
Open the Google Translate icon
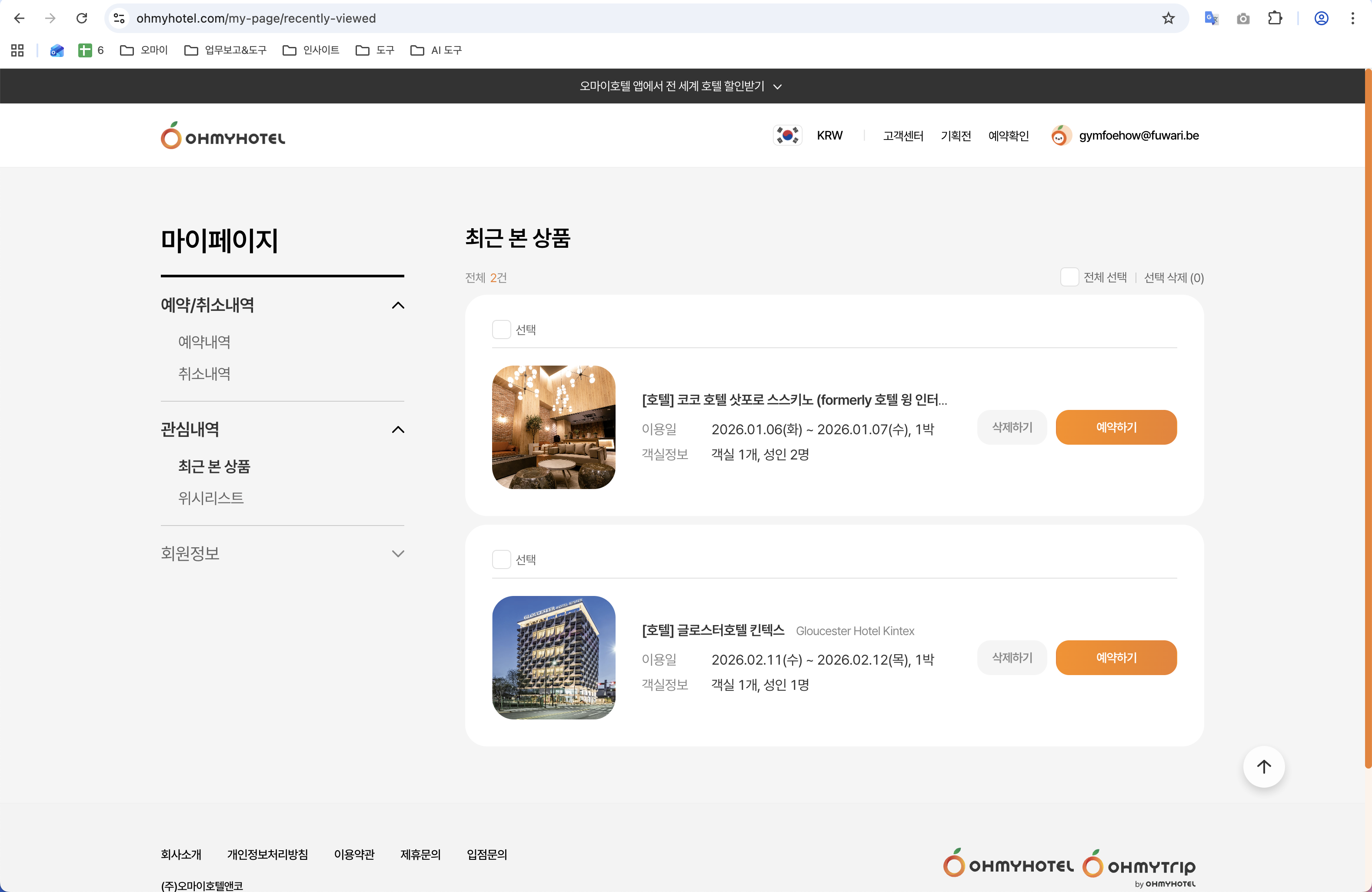coord(1211,18)
